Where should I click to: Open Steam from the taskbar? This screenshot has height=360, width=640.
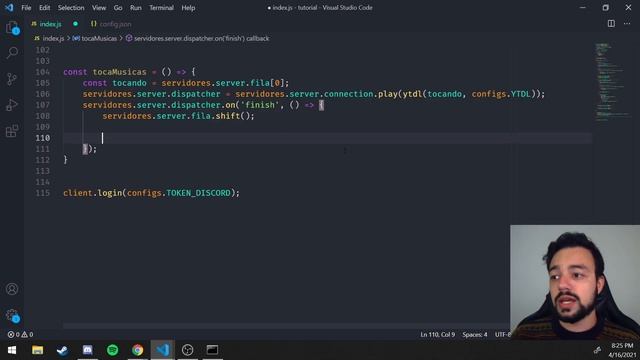62,350
